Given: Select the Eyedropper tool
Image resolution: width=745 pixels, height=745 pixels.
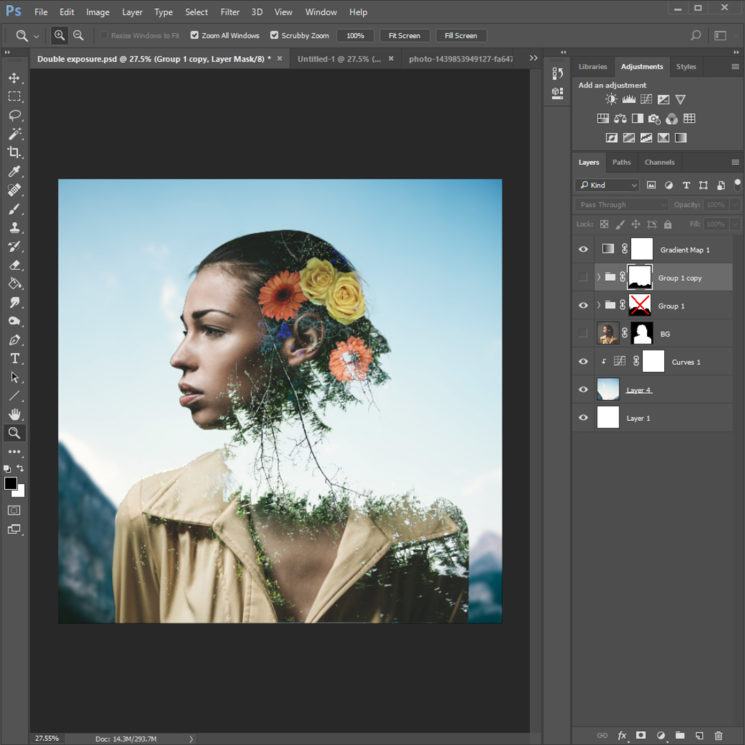Looking at the screenshot, I should (x=14, y=172).
